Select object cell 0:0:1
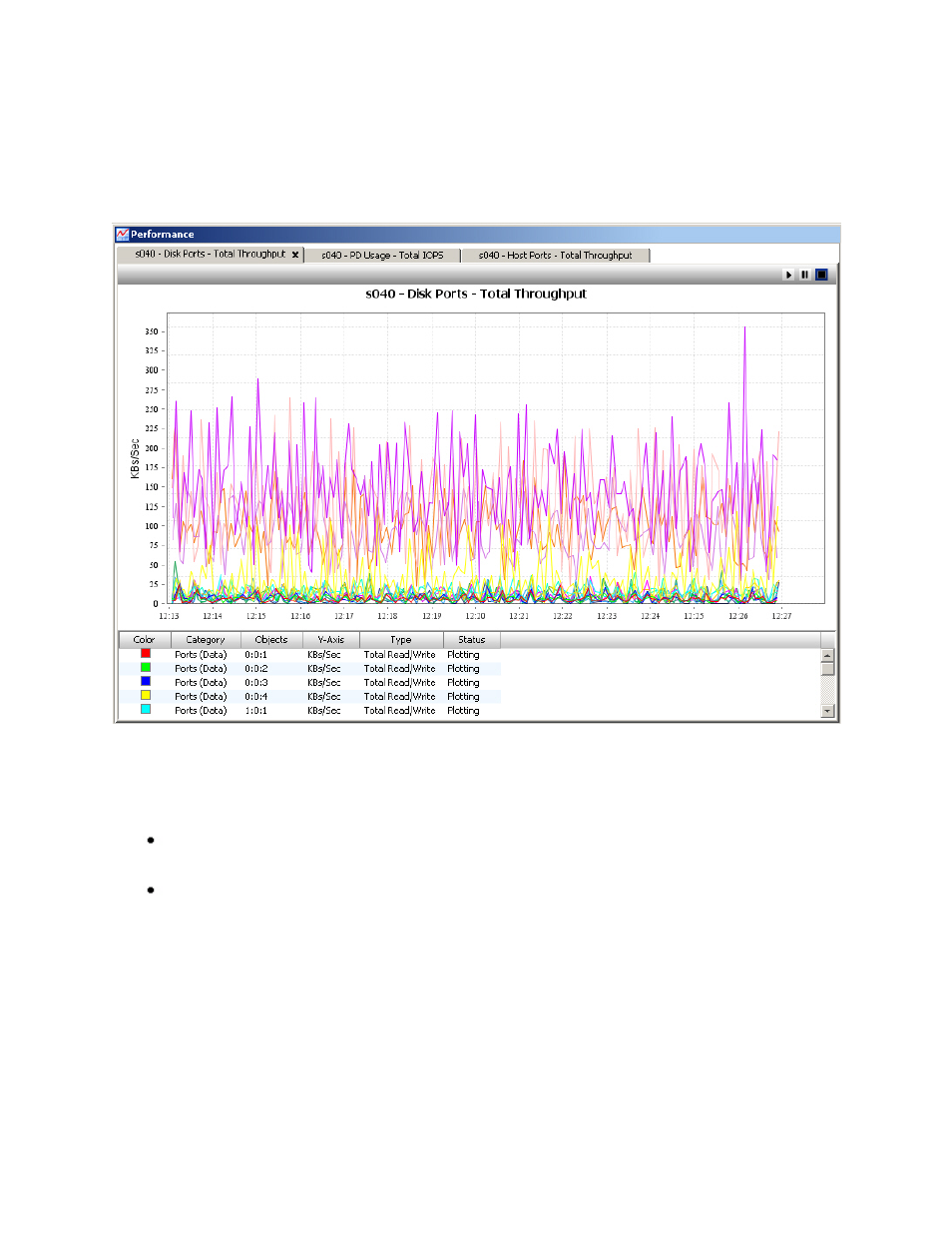 click(x=256, y=655)
